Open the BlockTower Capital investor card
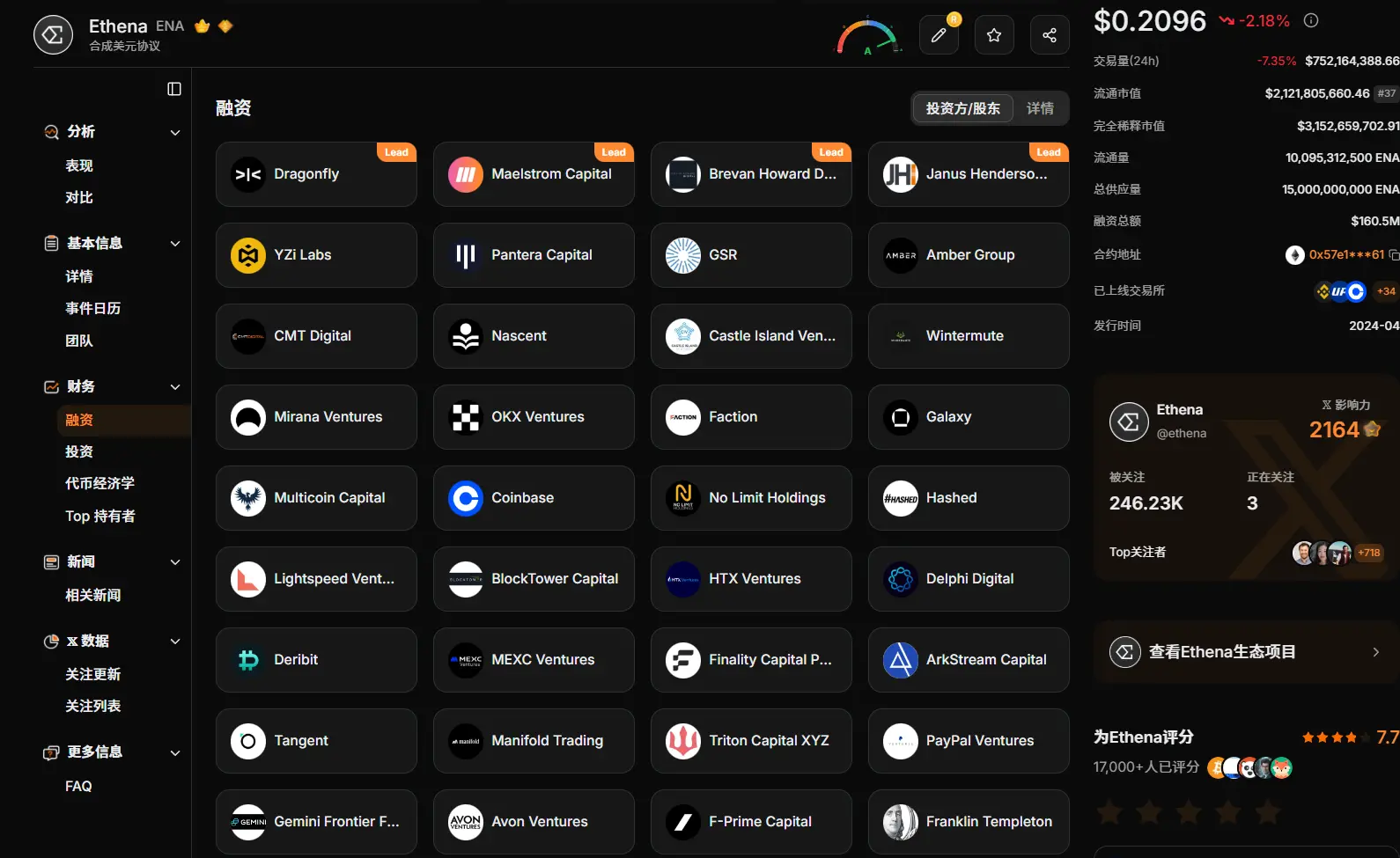 pos(534,579)
